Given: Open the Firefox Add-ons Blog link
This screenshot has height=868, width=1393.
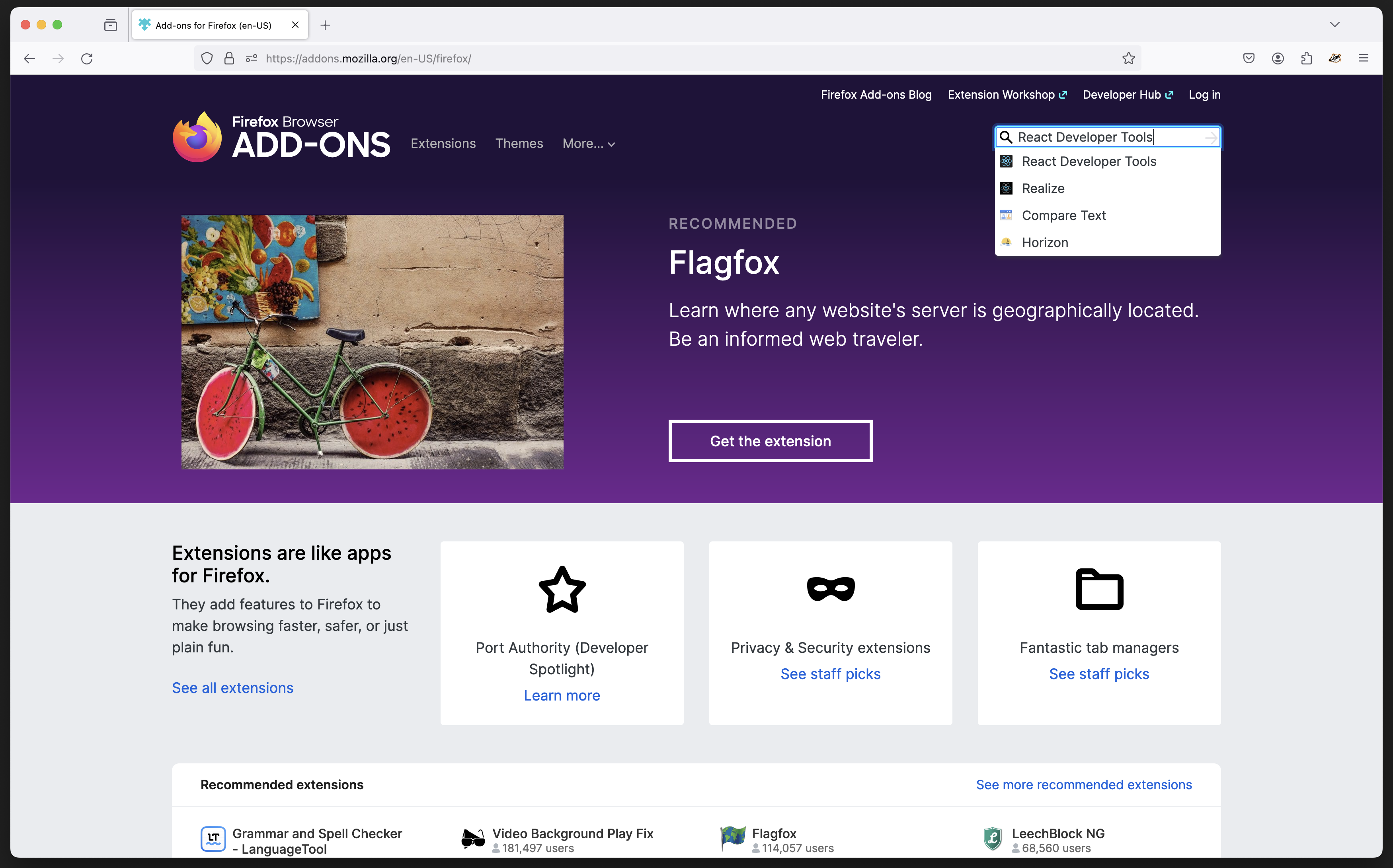Looking at the screenshot, I should tap(876, 95).
